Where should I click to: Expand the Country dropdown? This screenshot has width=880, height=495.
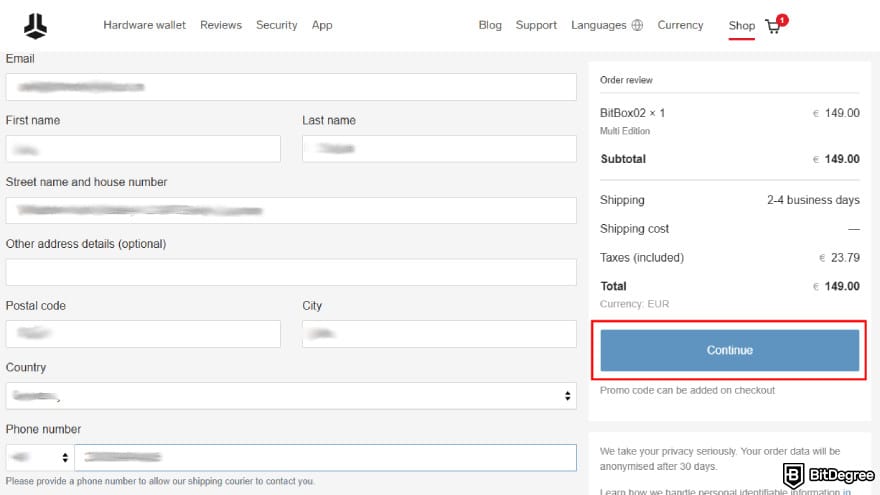click(x=291, y=396)
